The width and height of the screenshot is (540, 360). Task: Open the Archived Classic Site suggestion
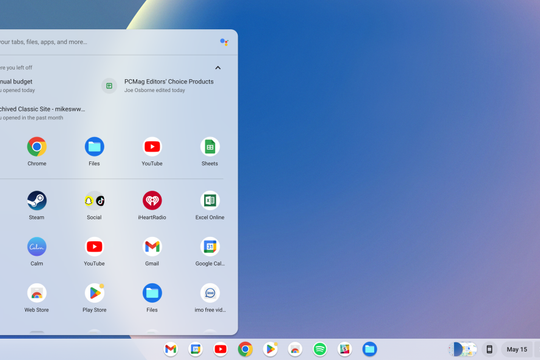tap(42, 113)
